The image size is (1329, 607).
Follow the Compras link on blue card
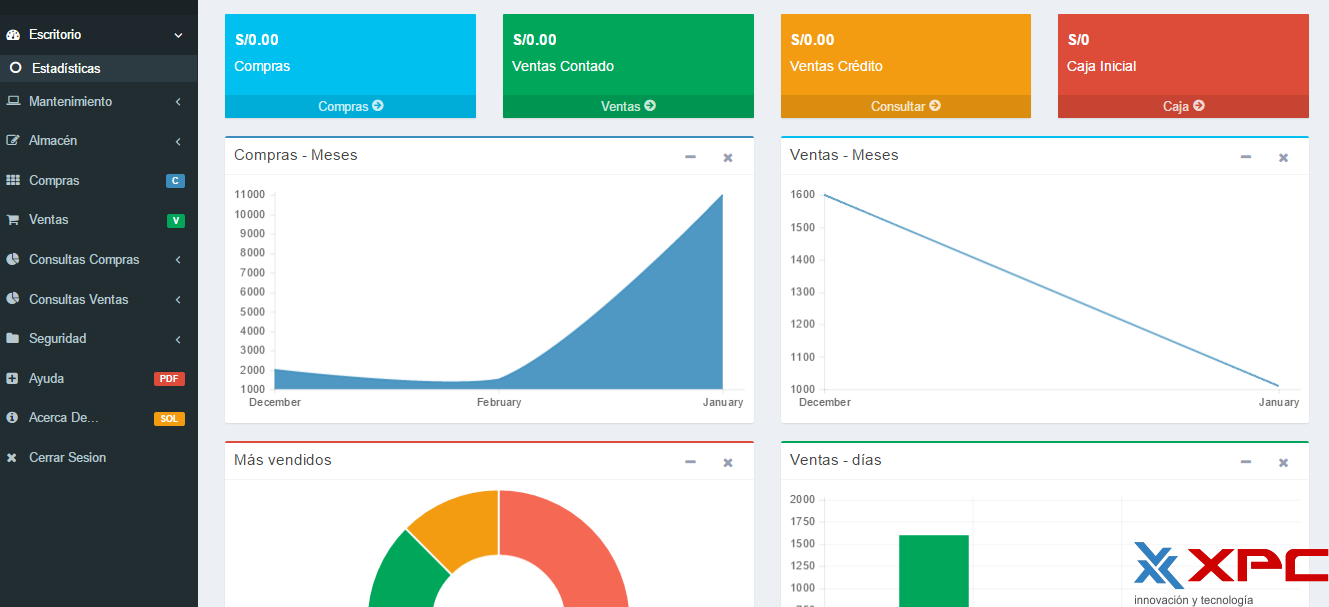pos(350,106)
